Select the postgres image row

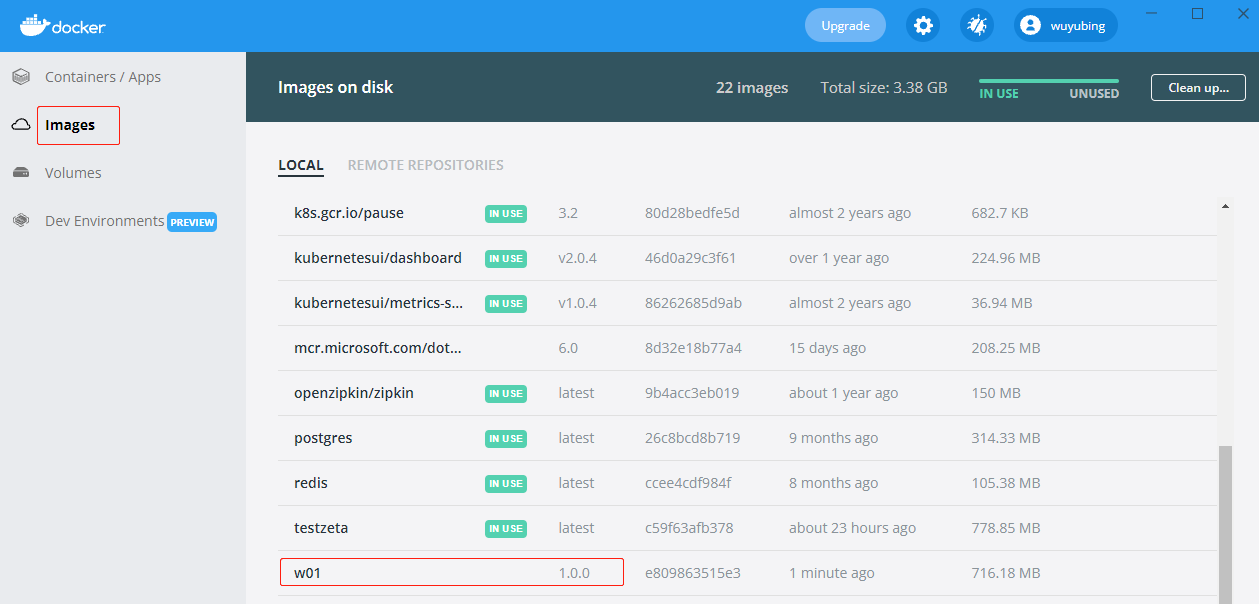[x=748, y=438]
